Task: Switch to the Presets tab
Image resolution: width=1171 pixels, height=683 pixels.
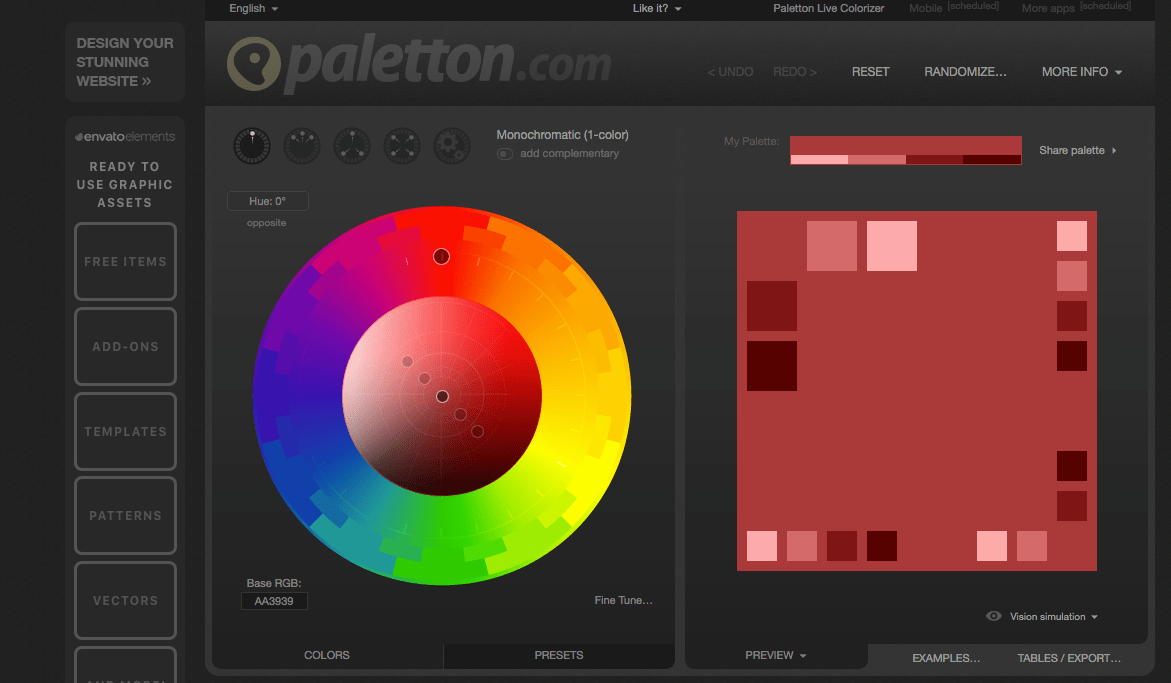Action: click(x=558, y=655)
